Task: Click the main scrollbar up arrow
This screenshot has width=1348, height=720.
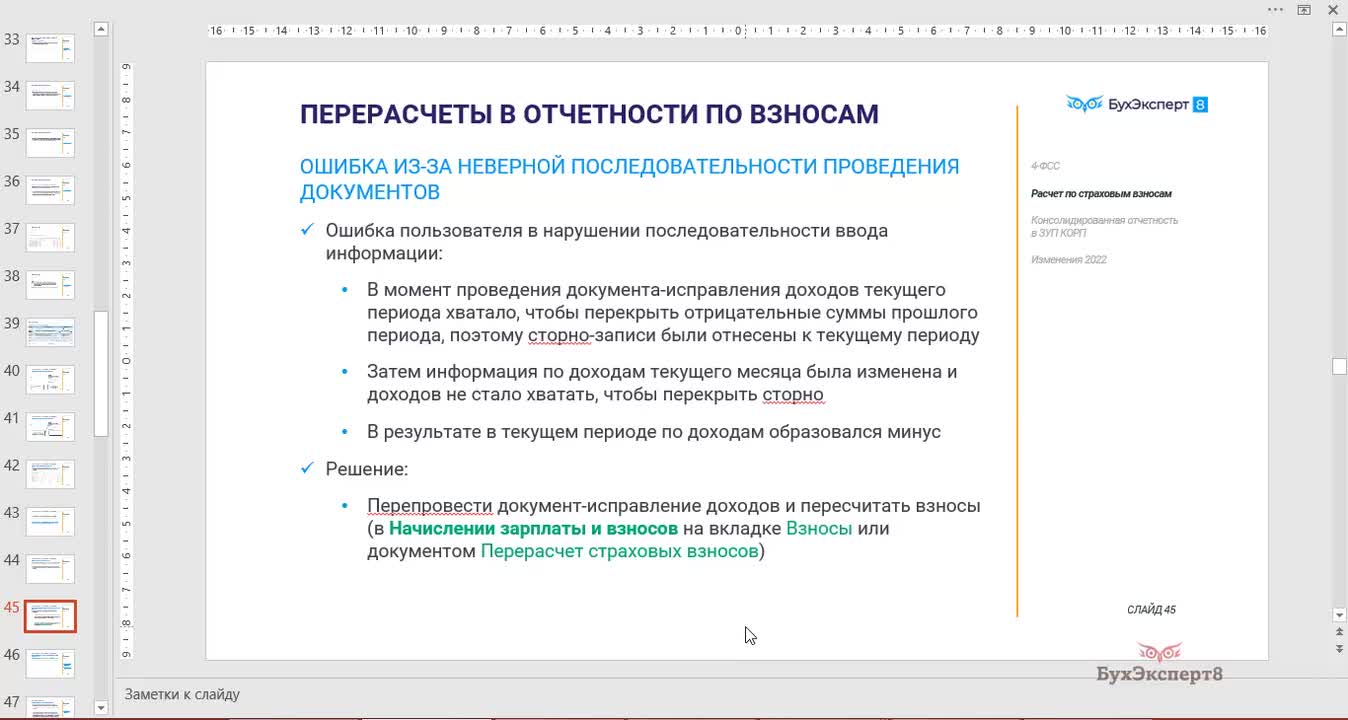Action: (1340, 30)
